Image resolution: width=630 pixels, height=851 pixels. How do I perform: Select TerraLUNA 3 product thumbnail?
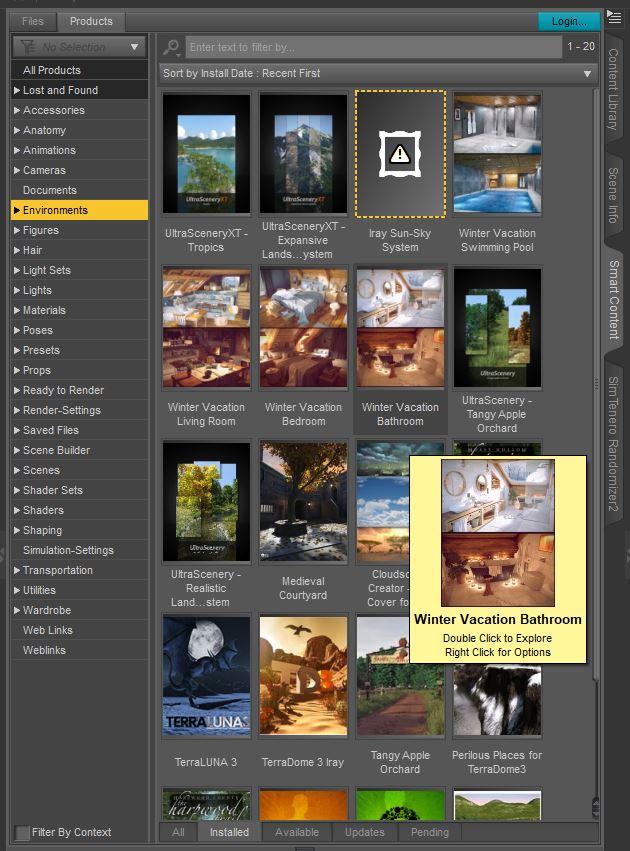[x=206, y=676]
